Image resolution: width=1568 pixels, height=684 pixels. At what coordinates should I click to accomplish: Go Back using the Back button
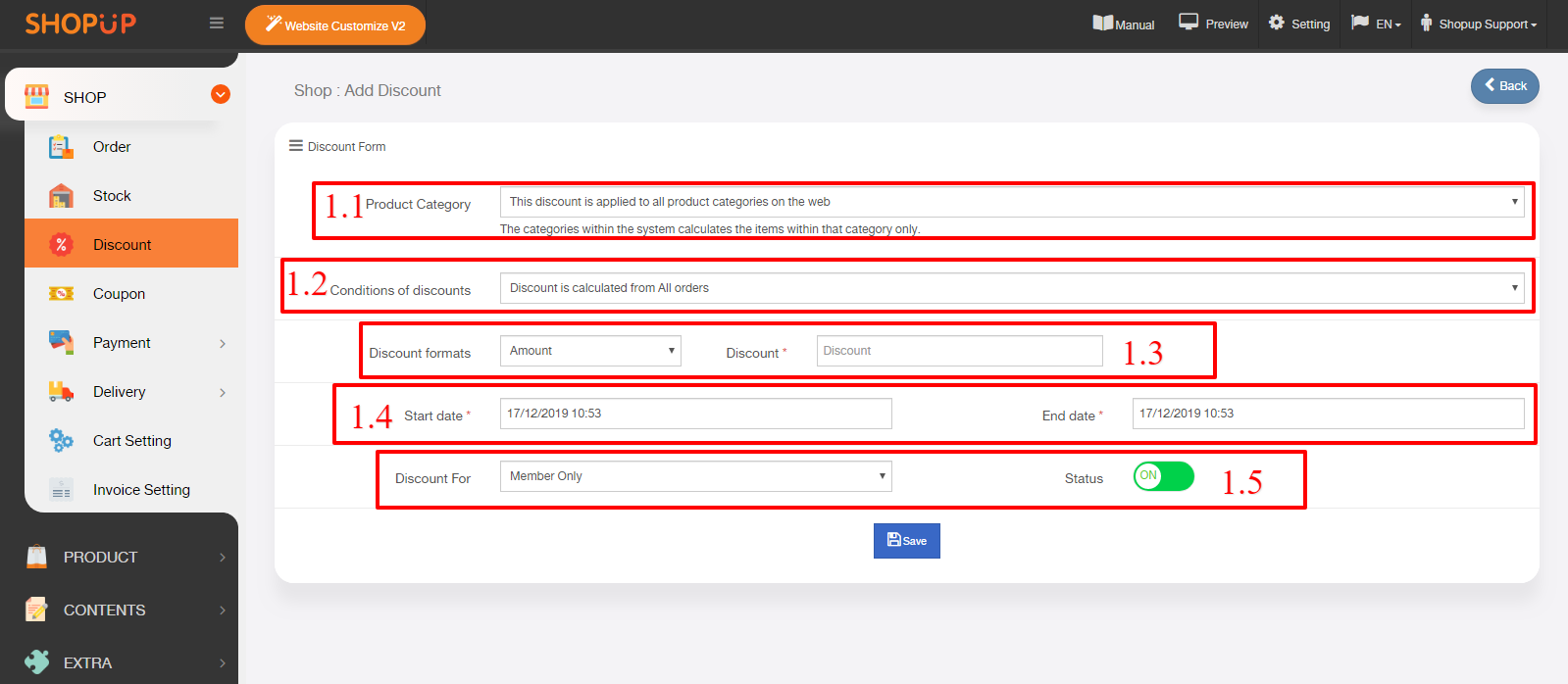click(1505, 86)
